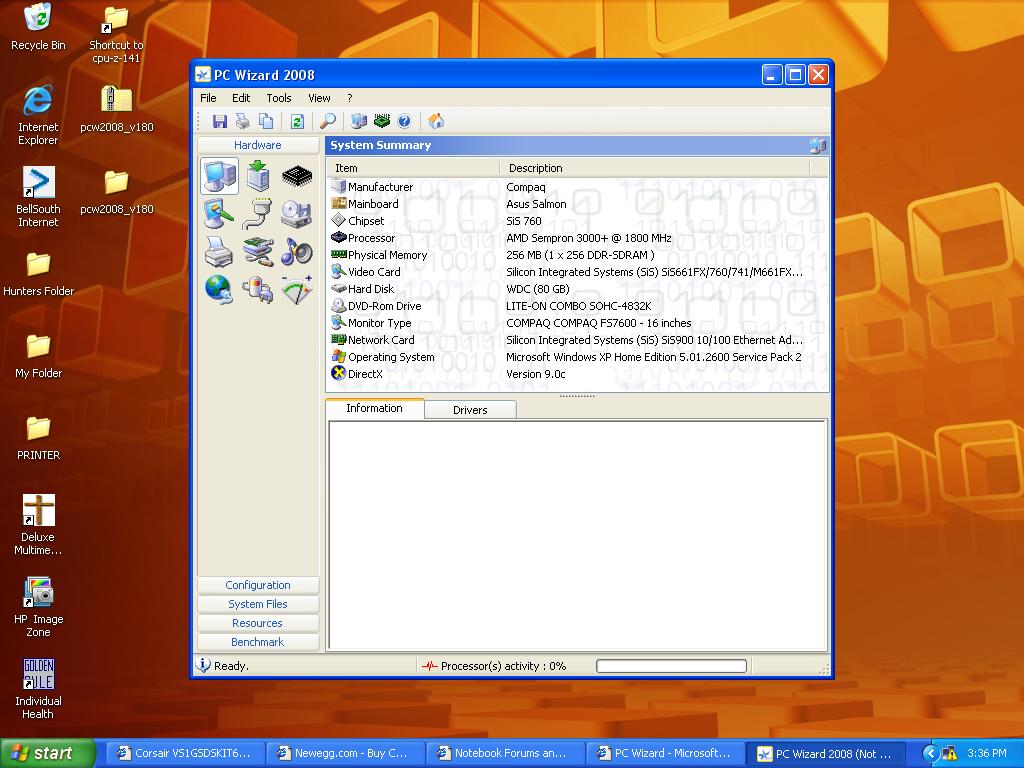Open the View menu
This screenshot has width=1024, height=768.
pos(319,98)
